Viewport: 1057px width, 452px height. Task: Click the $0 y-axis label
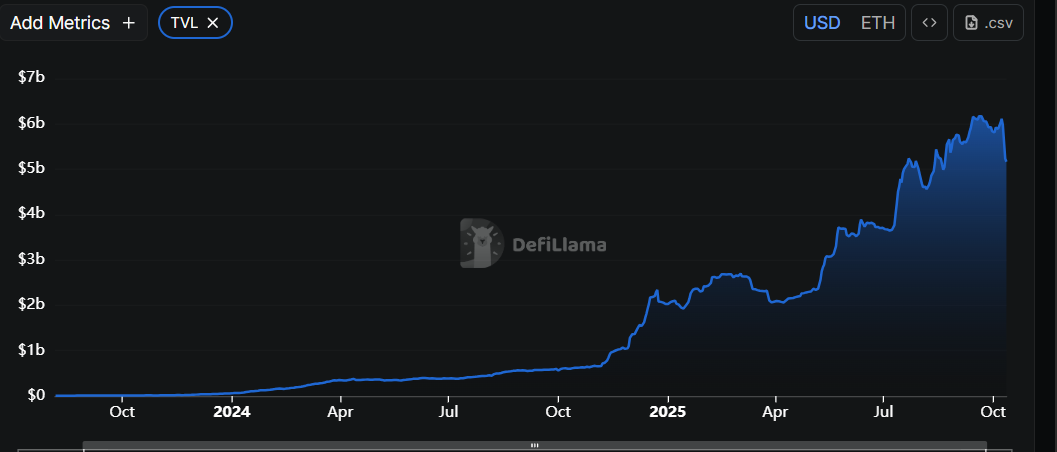tap(36, 395)
